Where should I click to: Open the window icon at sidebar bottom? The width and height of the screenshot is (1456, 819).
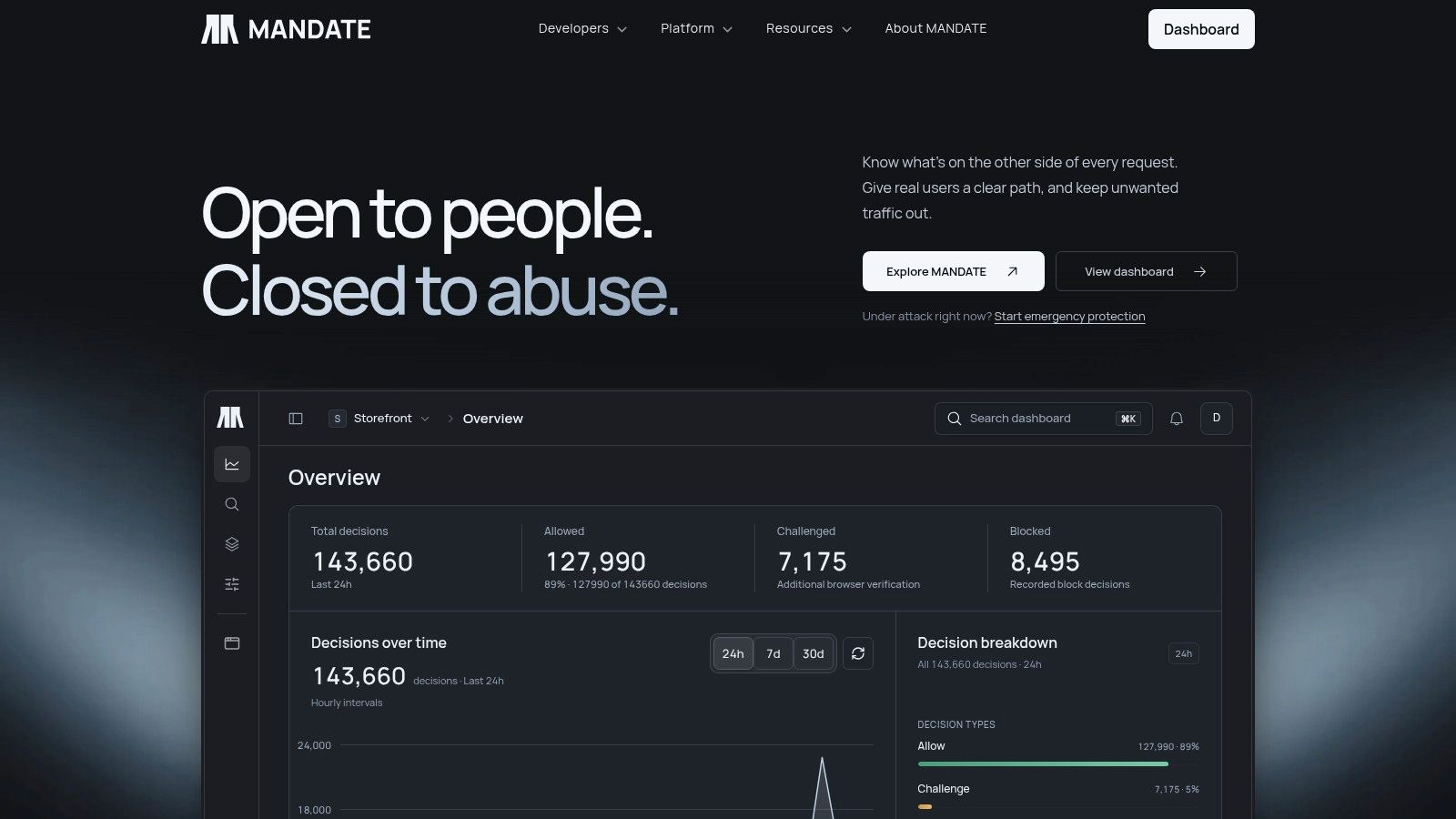coord(232,643)
